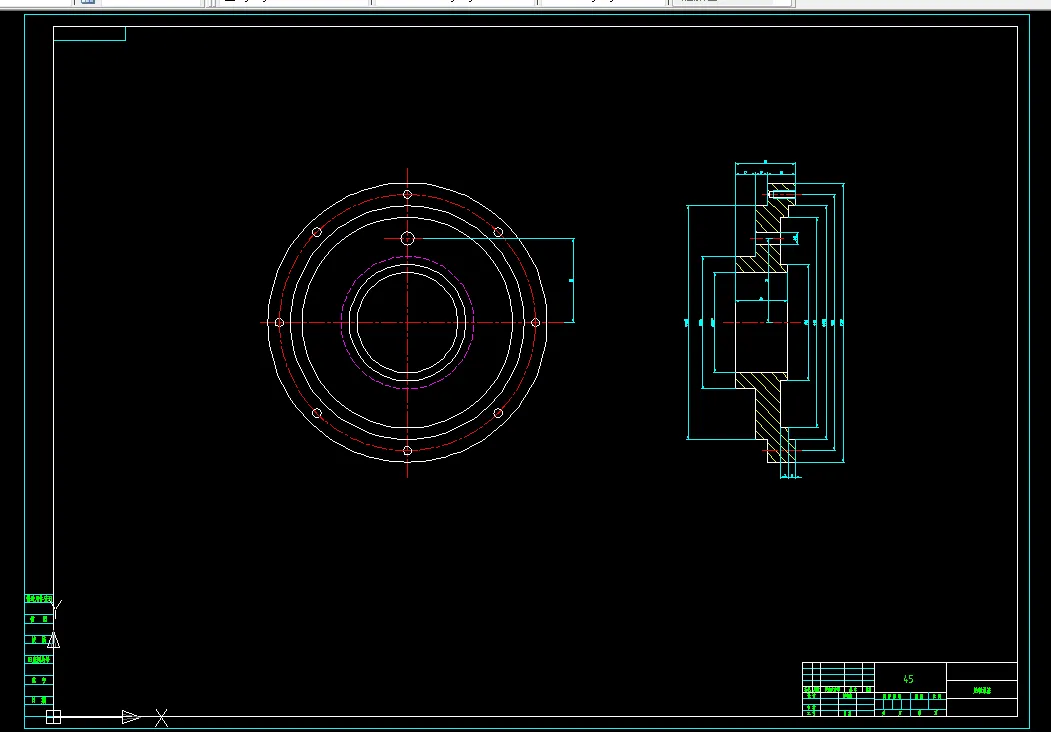Click the UCS X-axis arrowhead

coord(131,717)
